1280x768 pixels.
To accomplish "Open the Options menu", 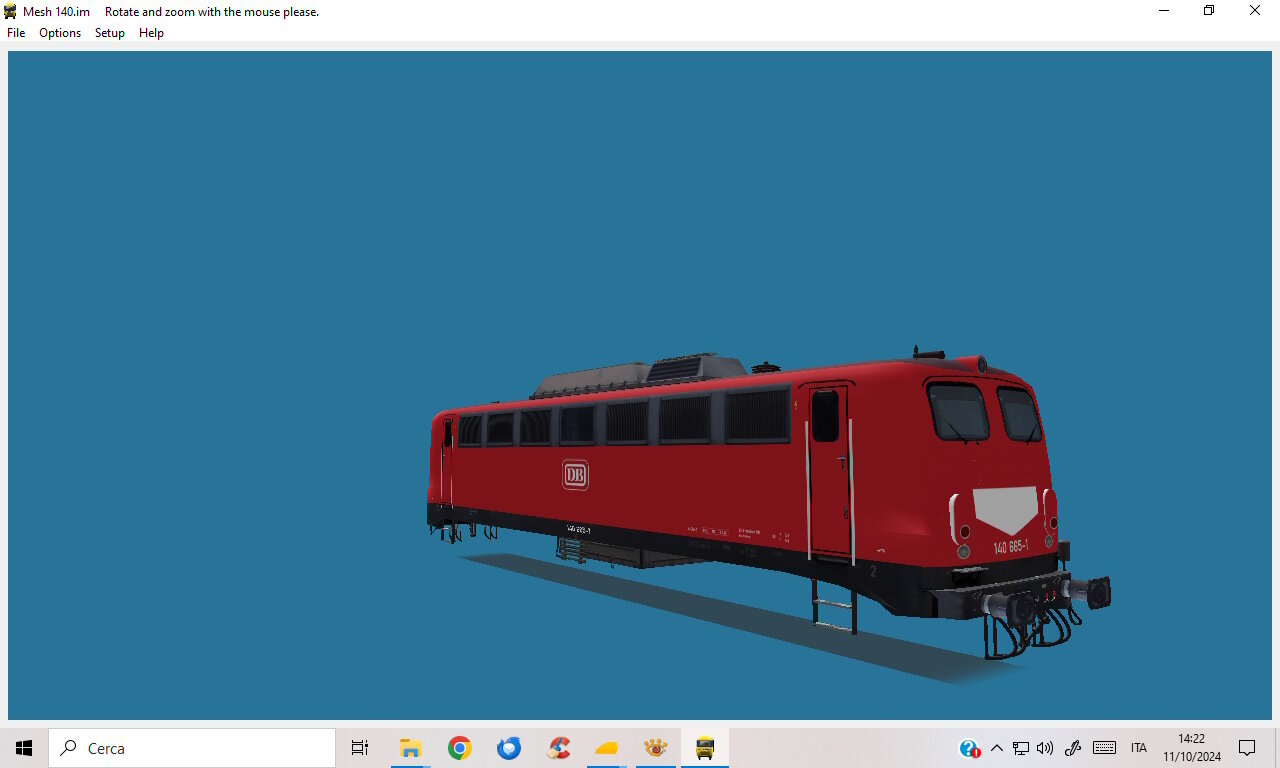I will [x=60, y=33].
